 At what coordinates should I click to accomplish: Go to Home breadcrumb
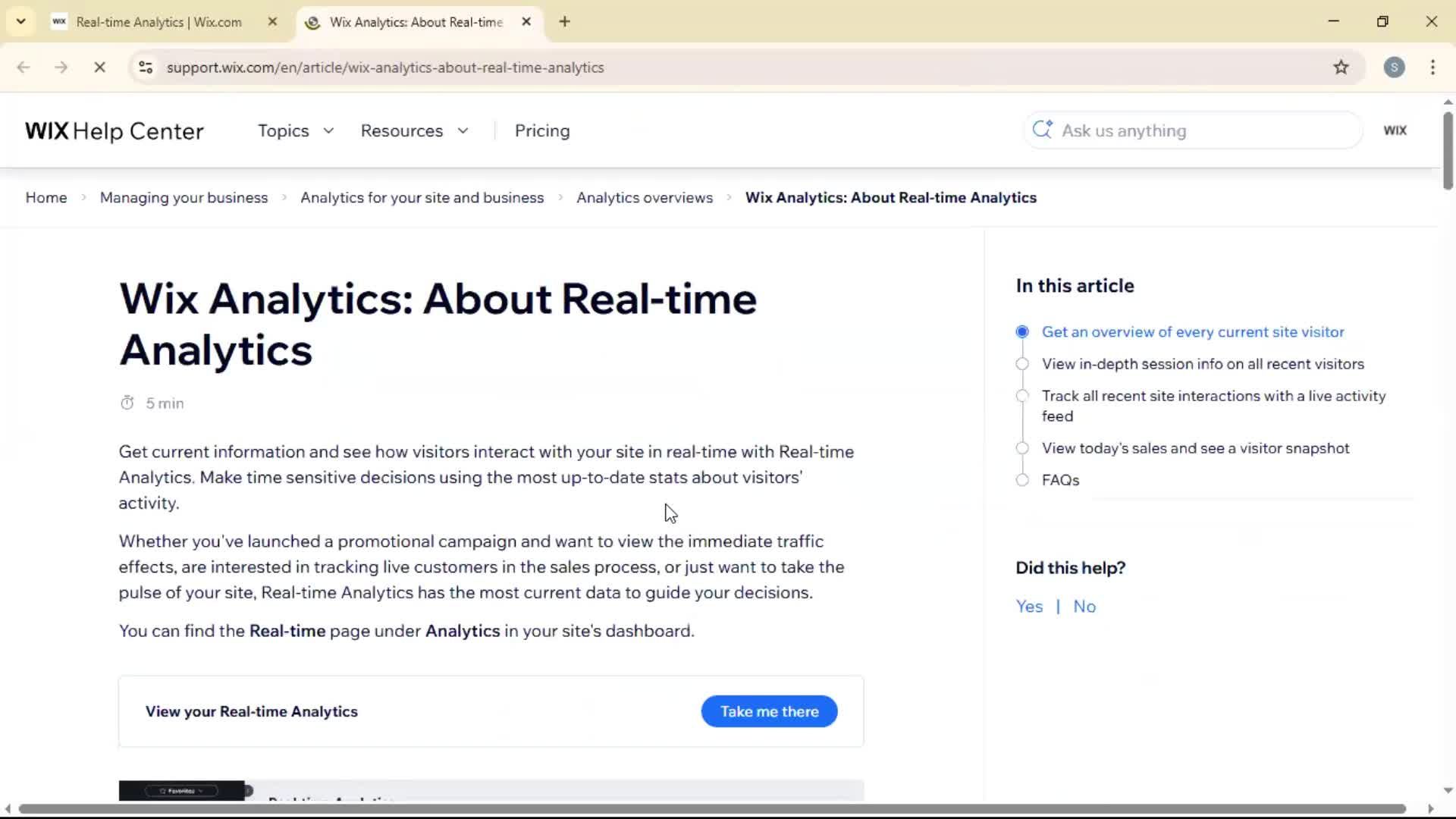46,198
